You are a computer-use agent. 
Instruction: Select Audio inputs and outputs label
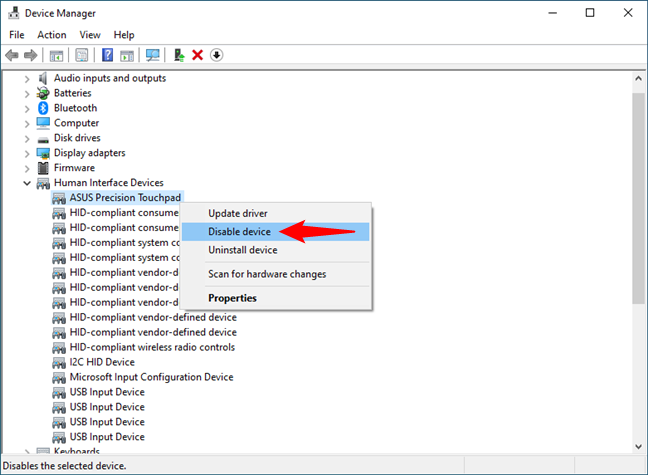[x=110, y=78]
